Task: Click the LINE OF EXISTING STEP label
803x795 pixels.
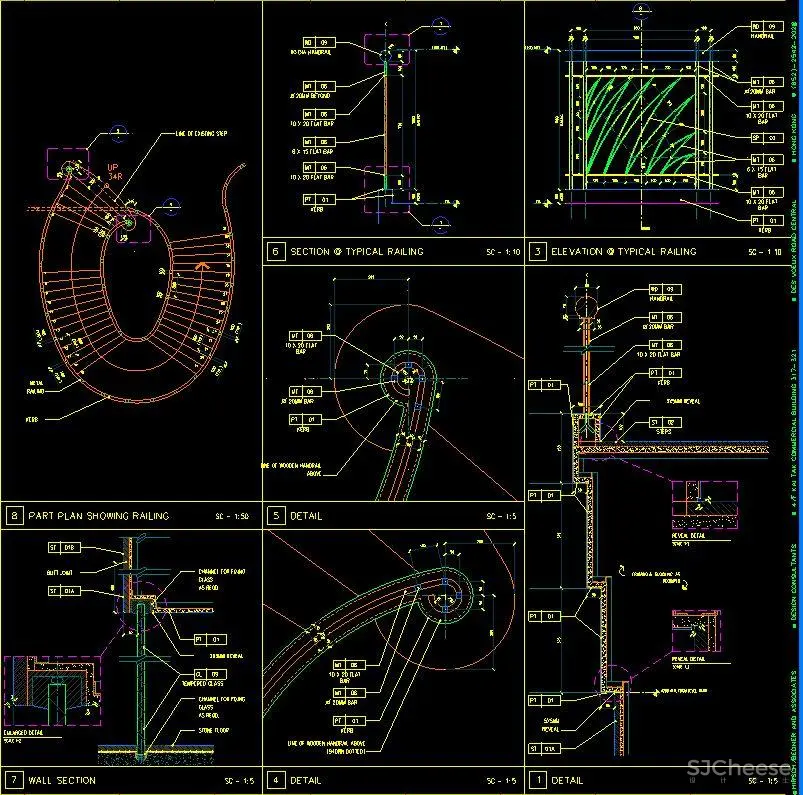Action: coord(204,134)
